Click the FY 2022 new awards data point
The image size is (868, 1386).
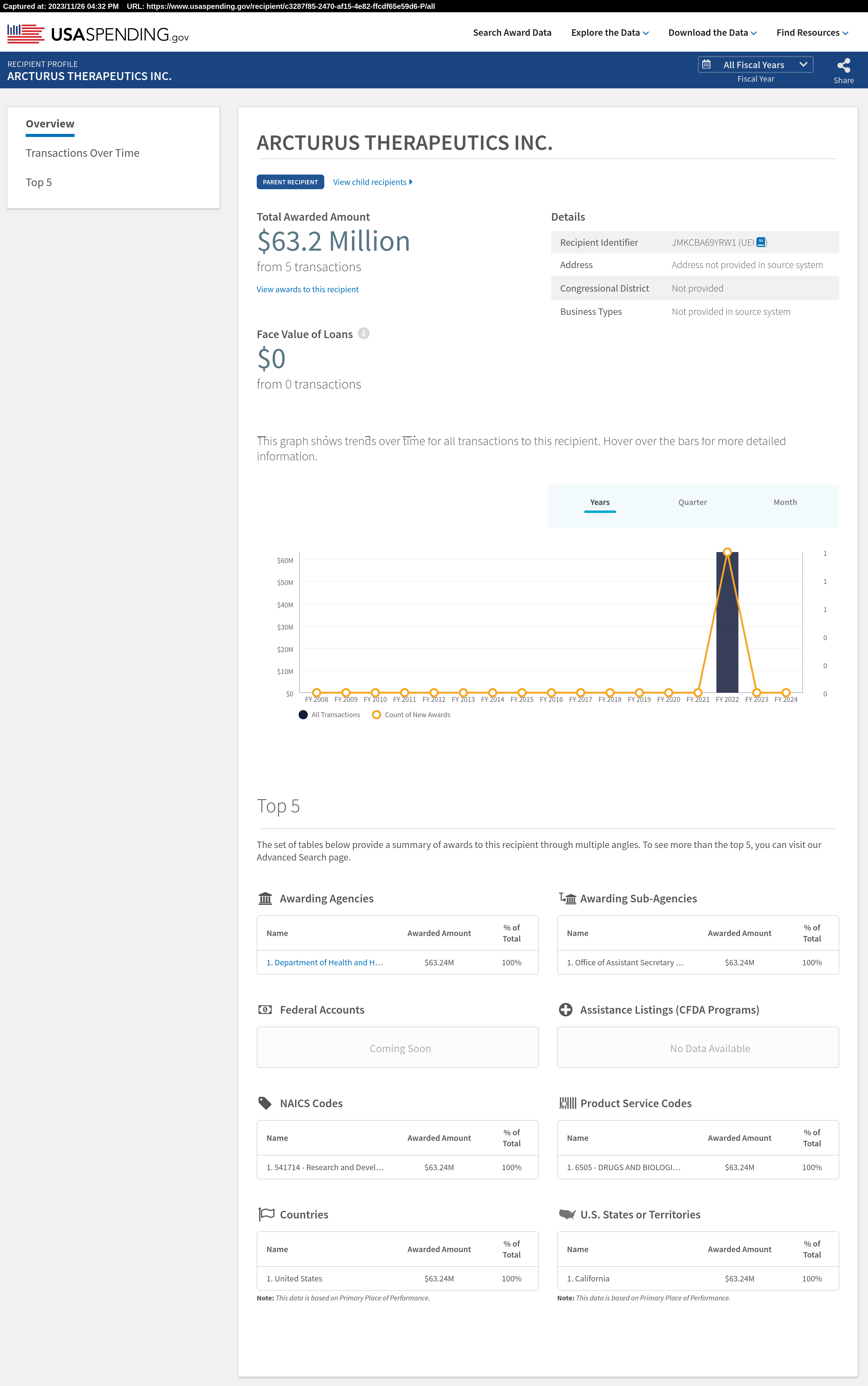(727, 552)
